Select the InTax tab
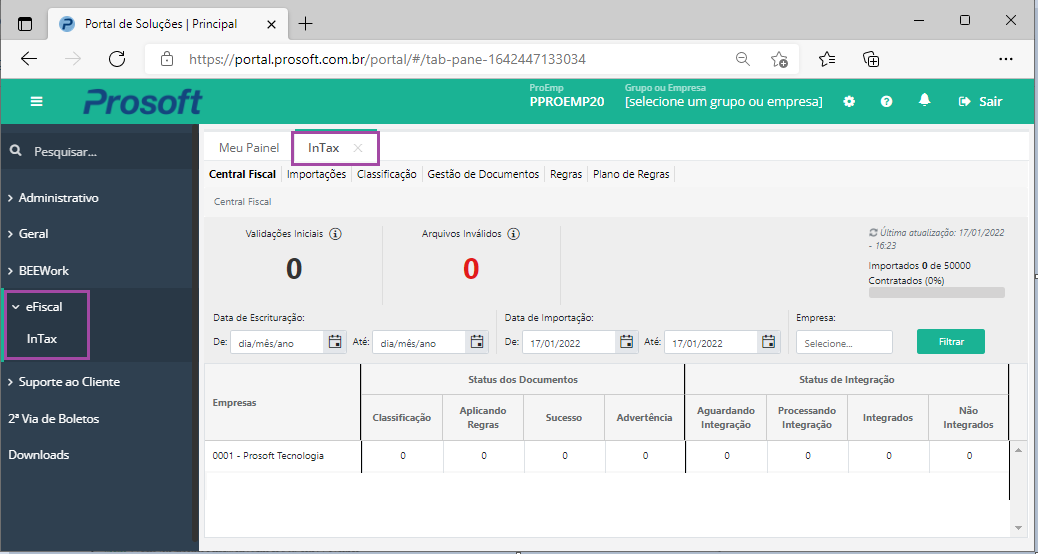This screenshot has height=554, width=1038. click(x=324, y=148)
